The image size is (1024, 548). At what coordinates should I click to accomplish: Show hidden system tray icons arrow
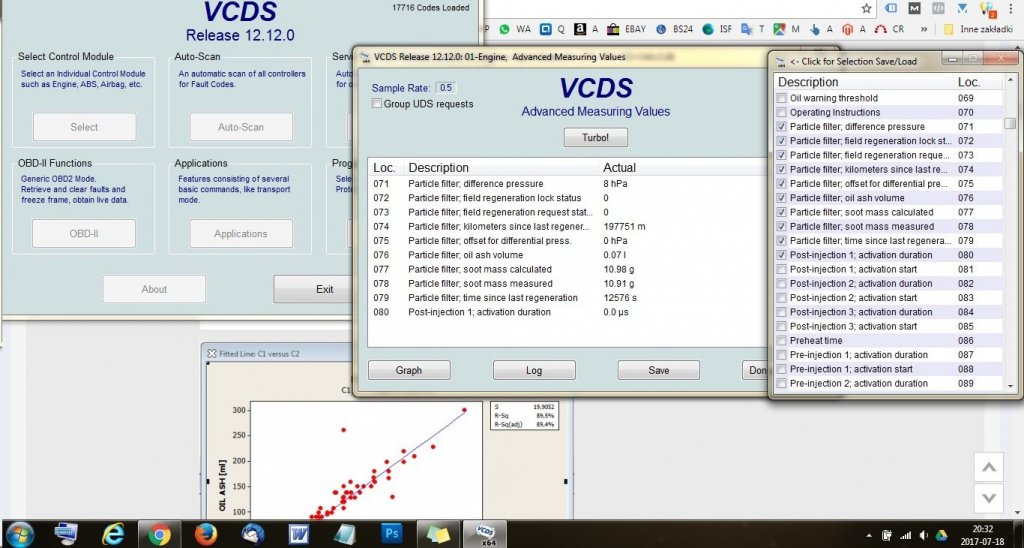click(869, 536)
